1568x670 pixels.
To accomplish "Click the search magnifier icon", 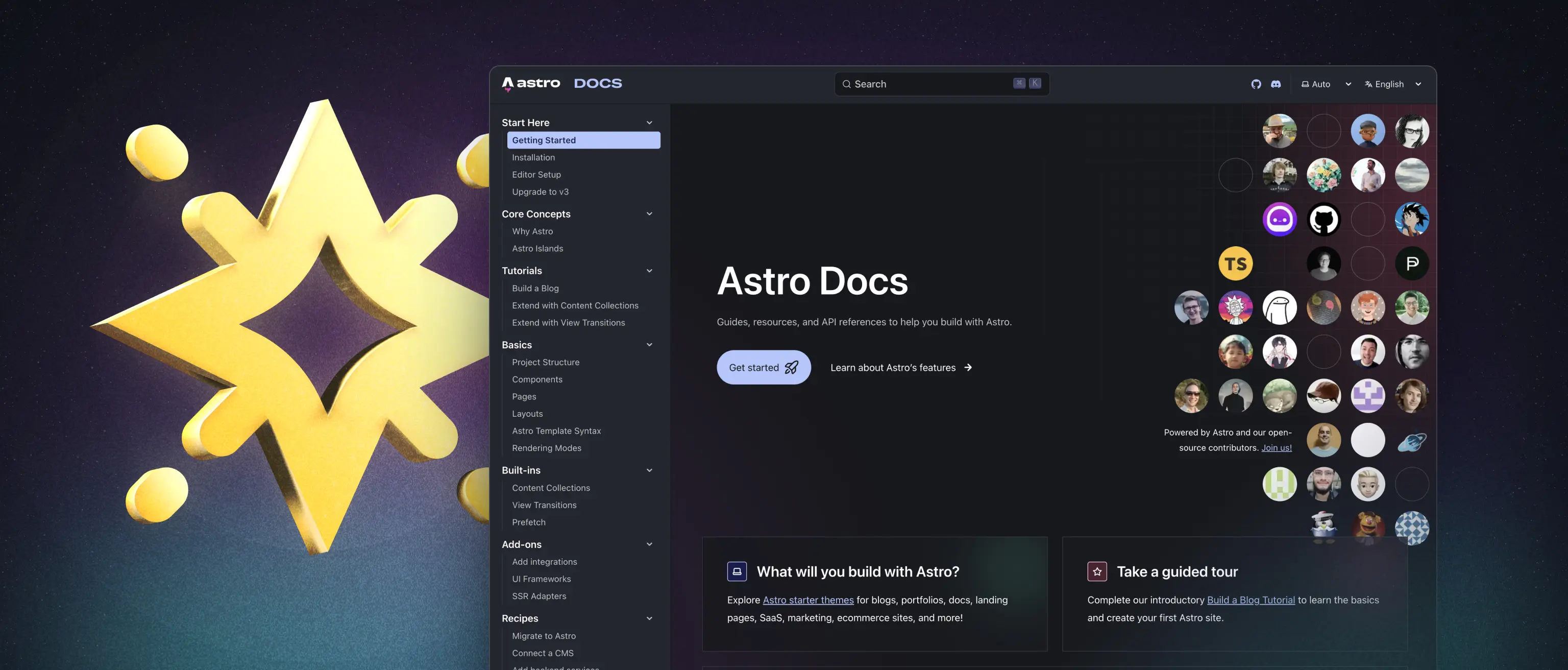I will (x=847, y=84).
